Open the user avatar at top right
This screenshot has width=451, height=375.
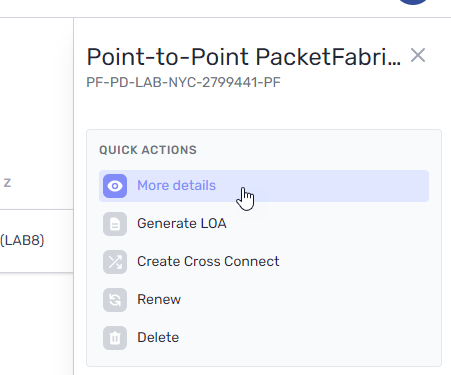tap(413, 2)
